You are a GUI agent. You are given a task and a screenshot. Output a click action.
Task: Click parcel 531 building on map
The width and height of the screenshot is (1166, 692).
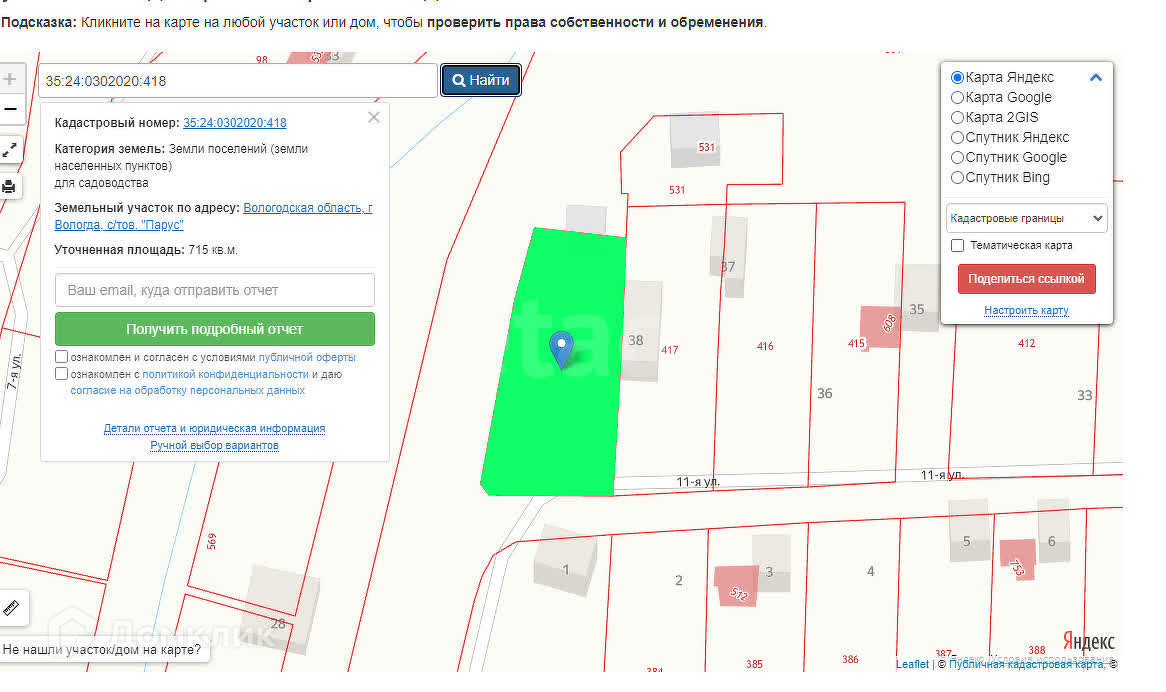pyautogui.click(x=695, y=141)
